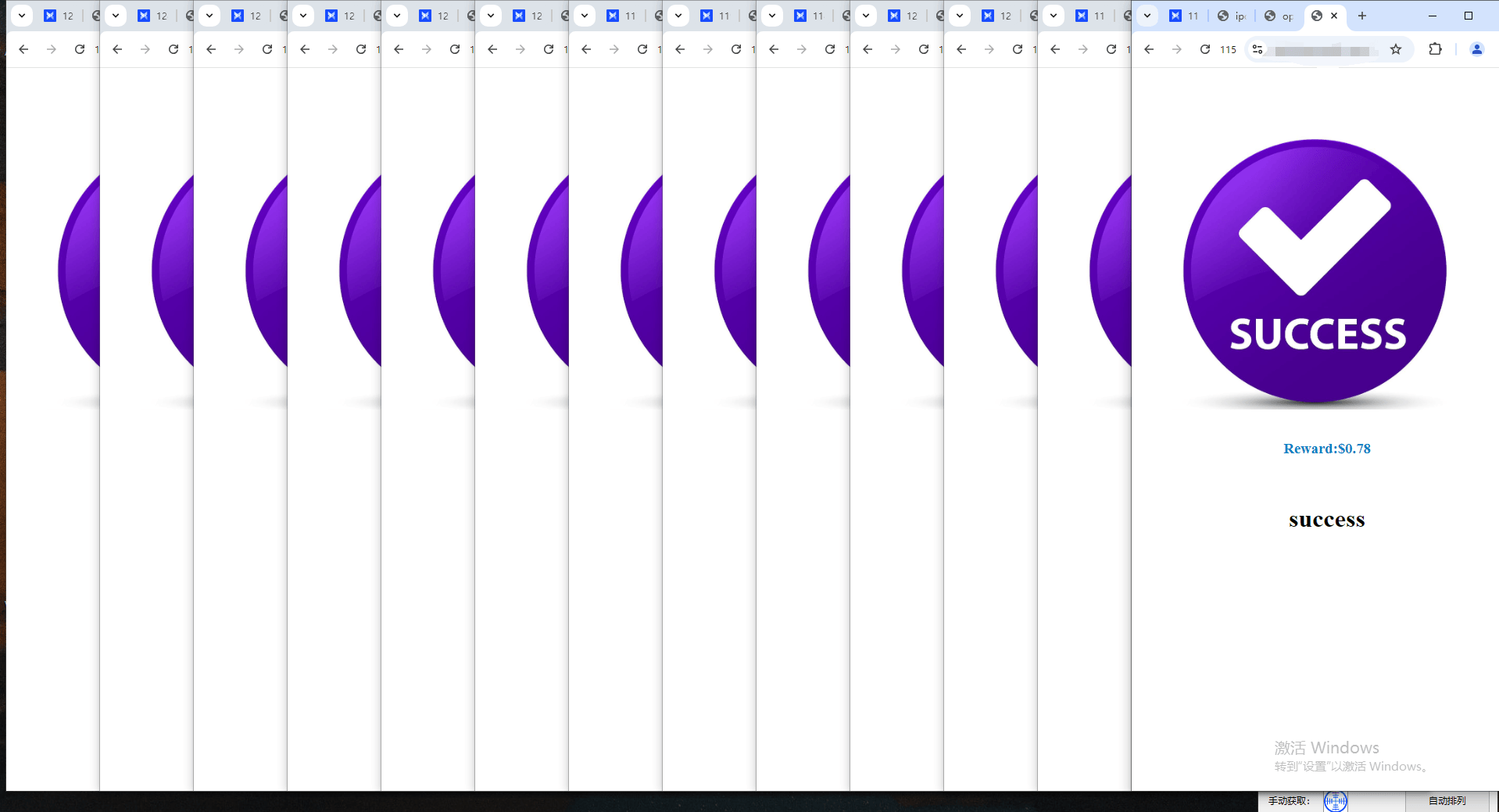Screen dimensions: 1499x812
Task: Go back in ninth window from left
Action: coord(774,49)
